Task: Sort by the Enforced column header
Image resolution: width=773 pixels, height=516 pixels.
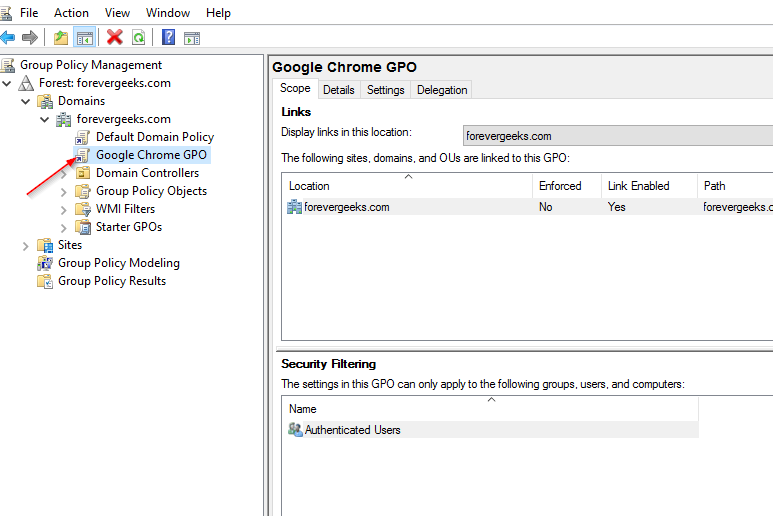Action: tap(567, 186)
